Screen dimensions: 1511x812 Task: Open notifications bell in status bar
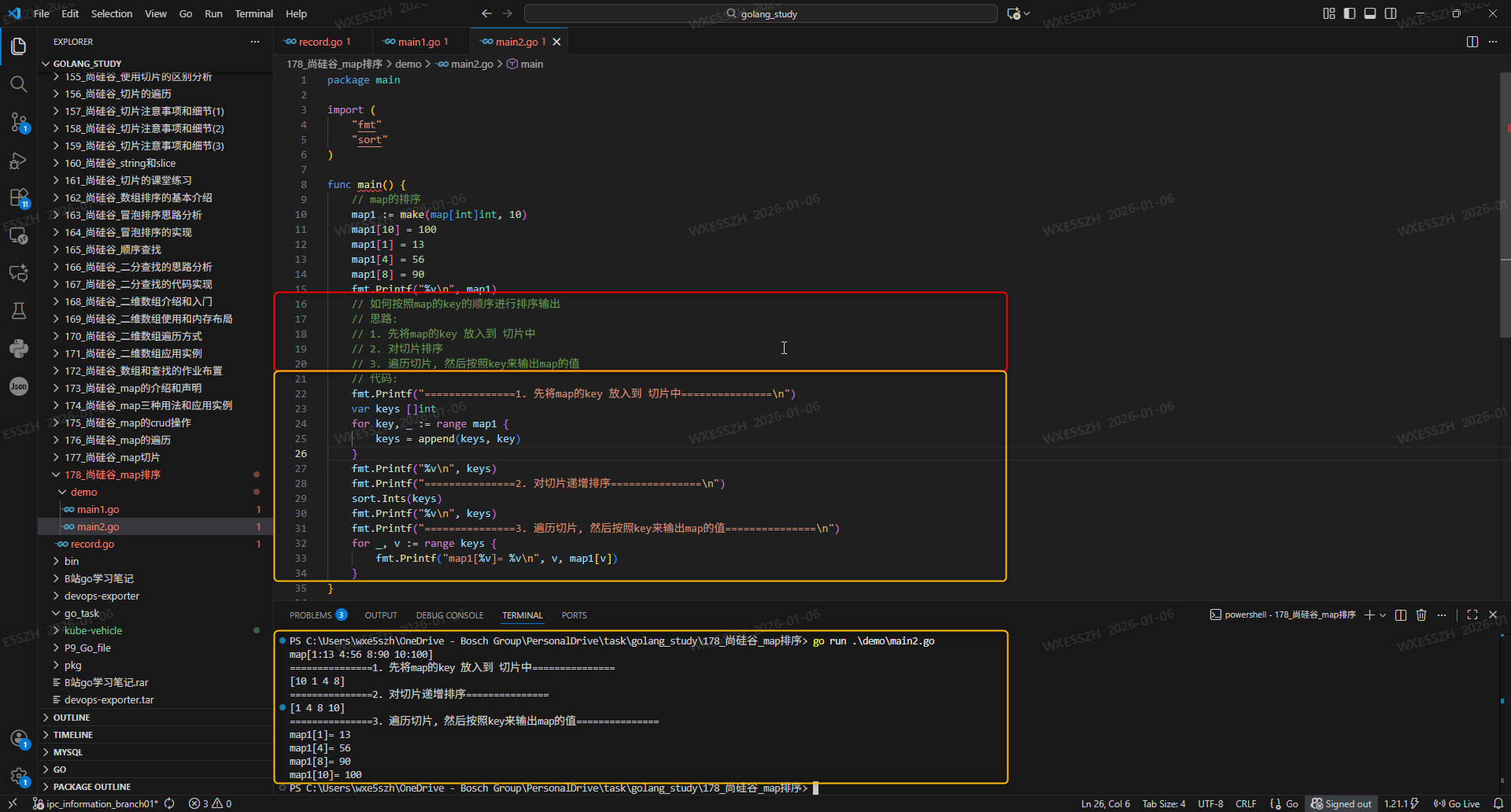coord(1498,803)
